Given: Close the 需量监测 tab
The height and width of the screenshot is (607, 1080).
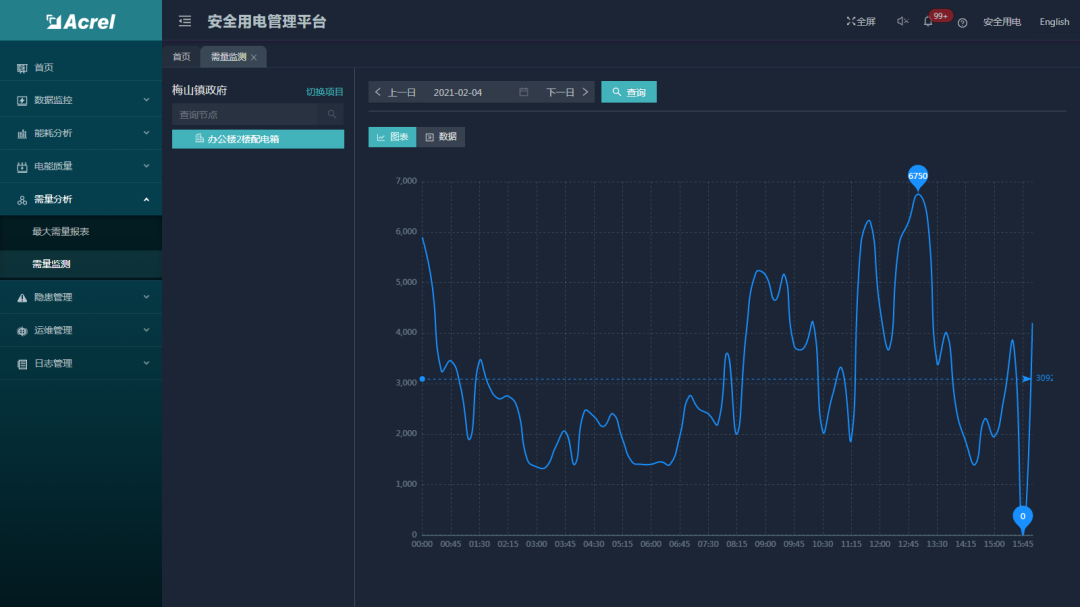Looking at the screenshot, I should pos(254,58).
